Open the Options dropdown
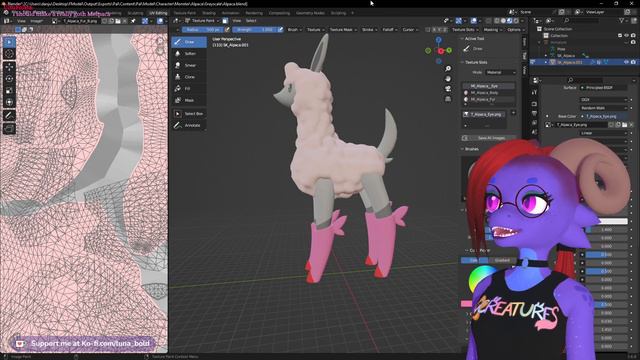This screenshot has height=360, width=640. tap(516, 30)
